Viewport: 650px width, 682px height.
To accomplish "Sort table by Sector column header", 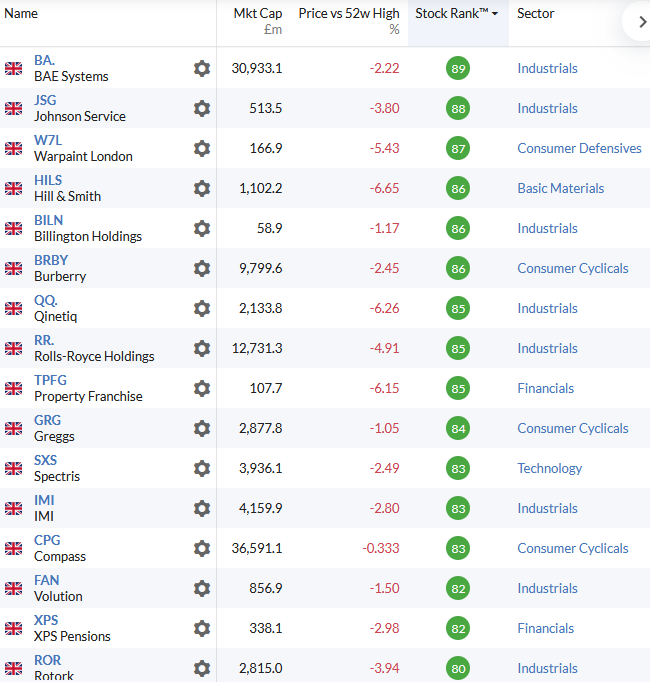I will click(x=536, y=13).
